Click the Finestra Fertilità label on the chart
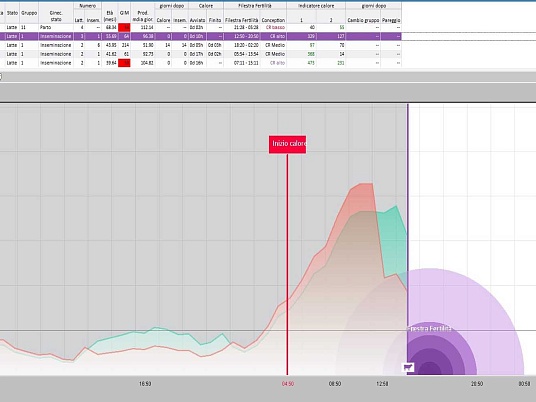 tap(429, 329)
